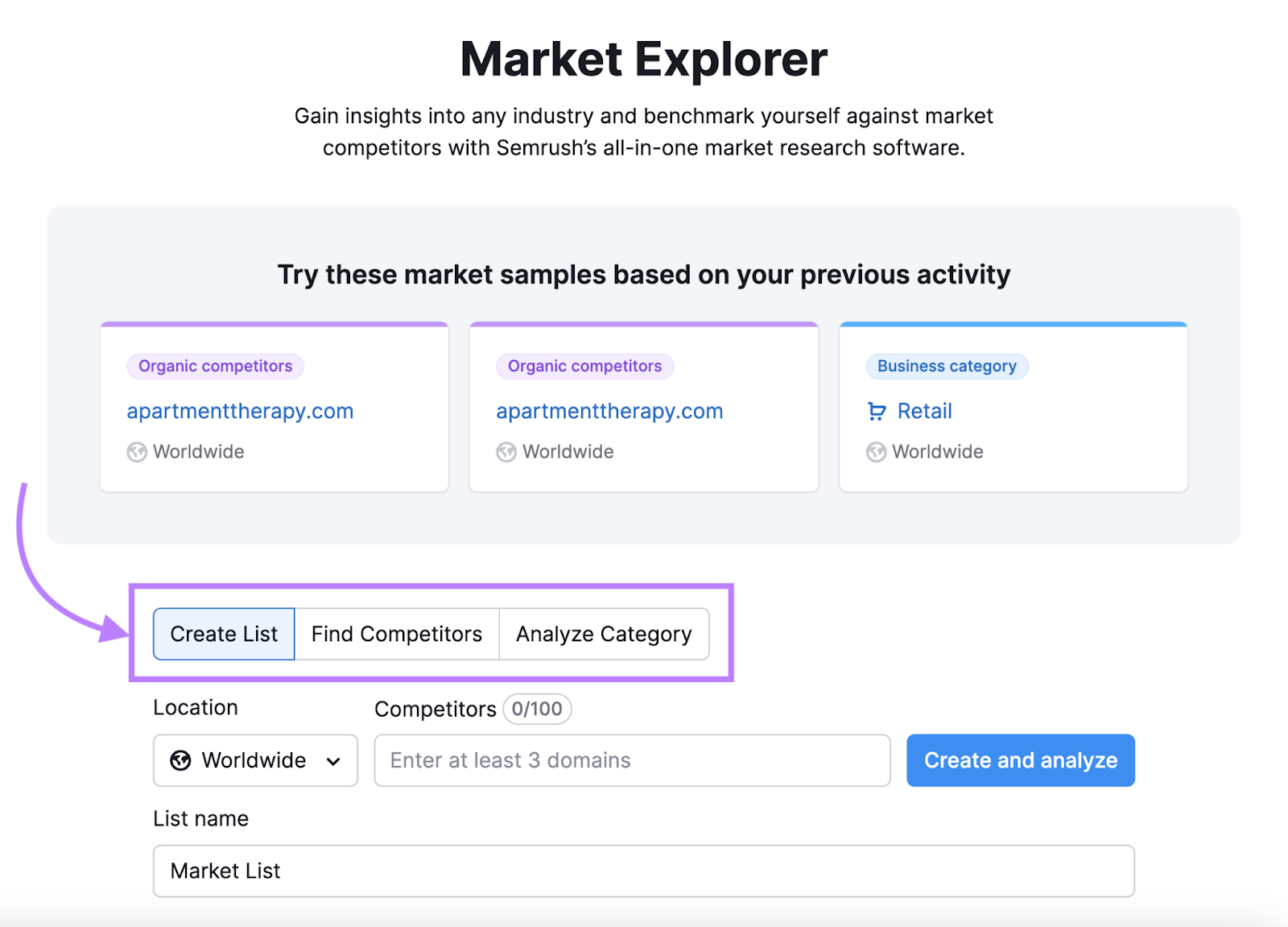Click the Business category badge
The width and height of the screenshot is (1288, 927).
point(947,366)
